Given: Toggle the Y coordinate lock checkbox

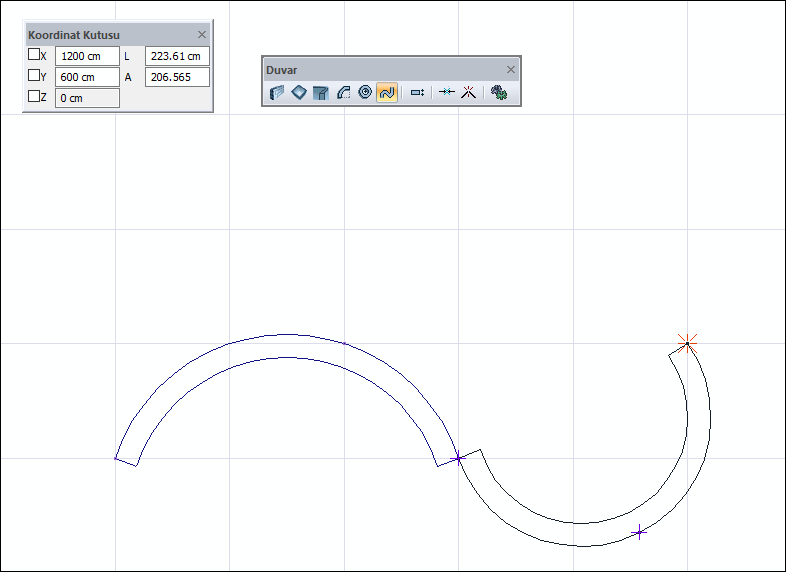Looking at the screenshot, I should click(x=34, y=76).
